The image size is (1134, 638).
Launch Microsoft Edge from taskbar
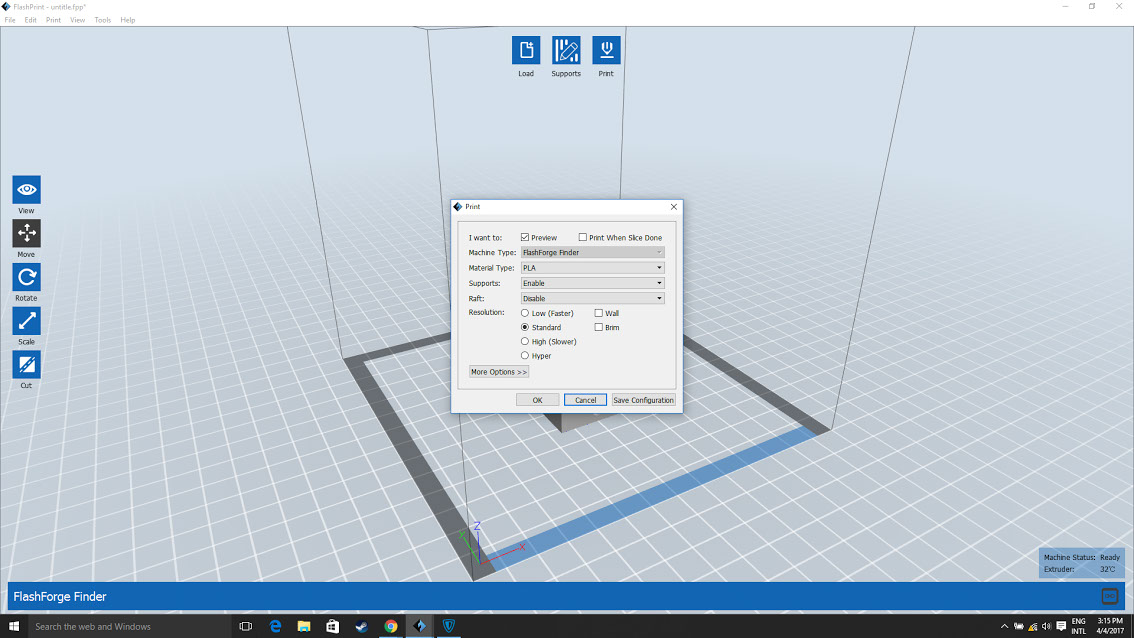click(275, 626)
